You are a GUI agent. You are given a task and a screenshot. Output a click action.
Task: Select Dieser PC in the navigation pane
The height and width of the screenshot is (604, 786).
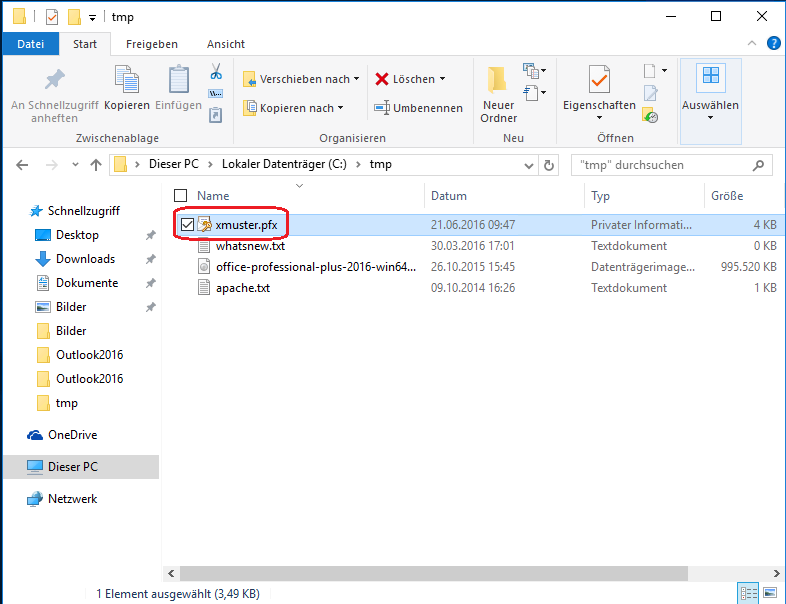pos(81,467)
